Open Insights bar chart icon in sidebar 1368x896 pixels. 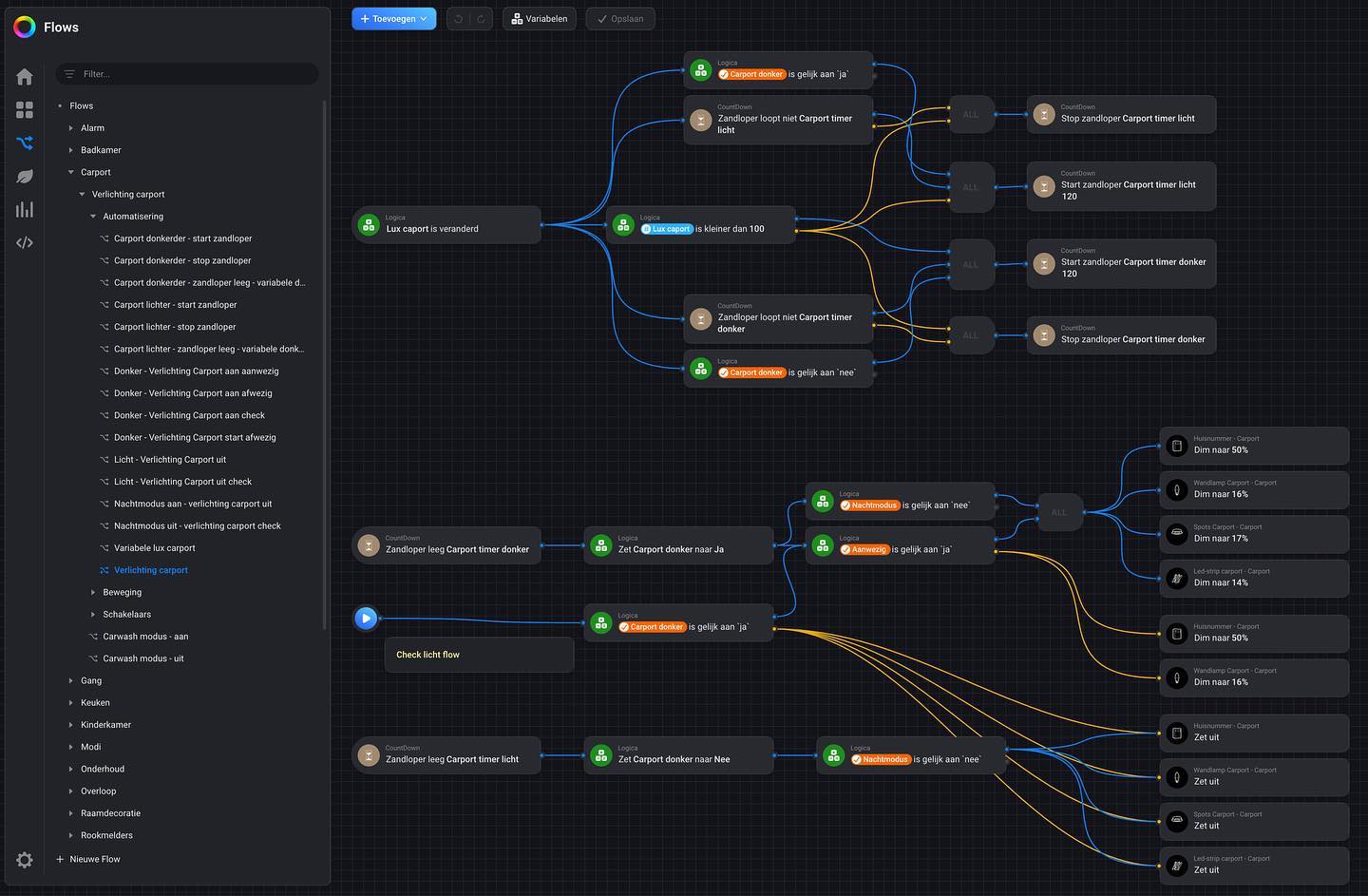pos(25,210)
